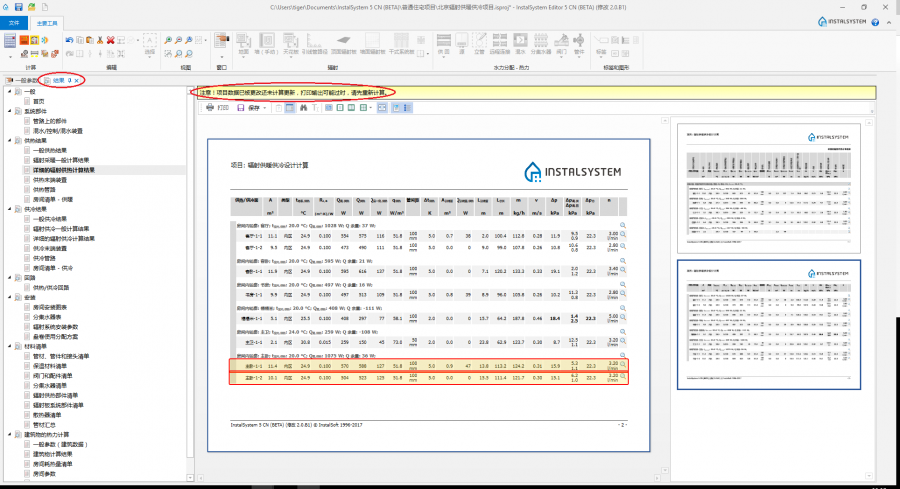Open the 保存 dropdown arrow in report toolbar
The width and height of the screenshot is (900, 489).
pos(263,107)
